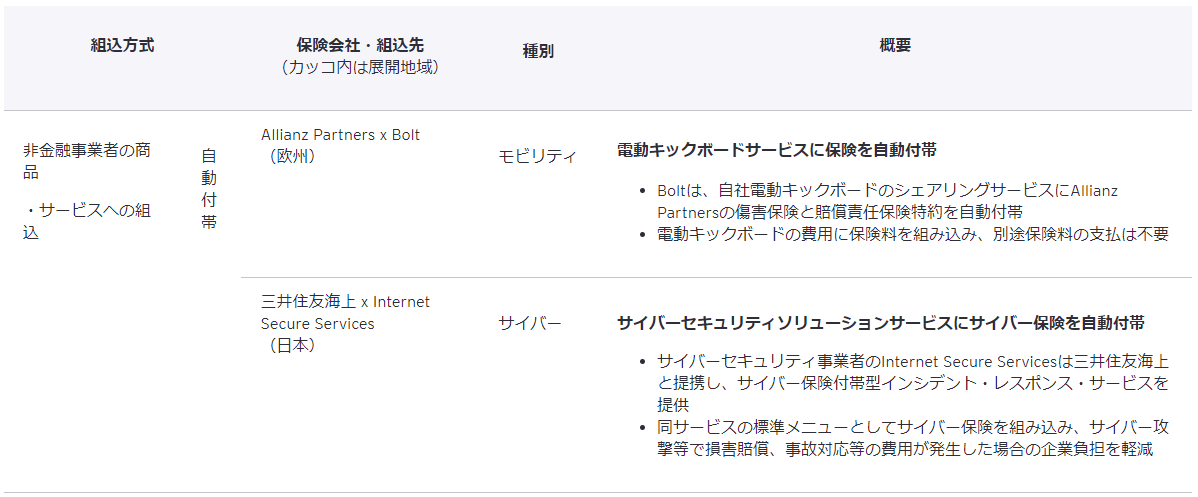The image size is (1198, 497).
Task: Click the 電動キックボードサービスに保険を自動付帯 heading
Action: pyautogui.click(x=777, y=150)
